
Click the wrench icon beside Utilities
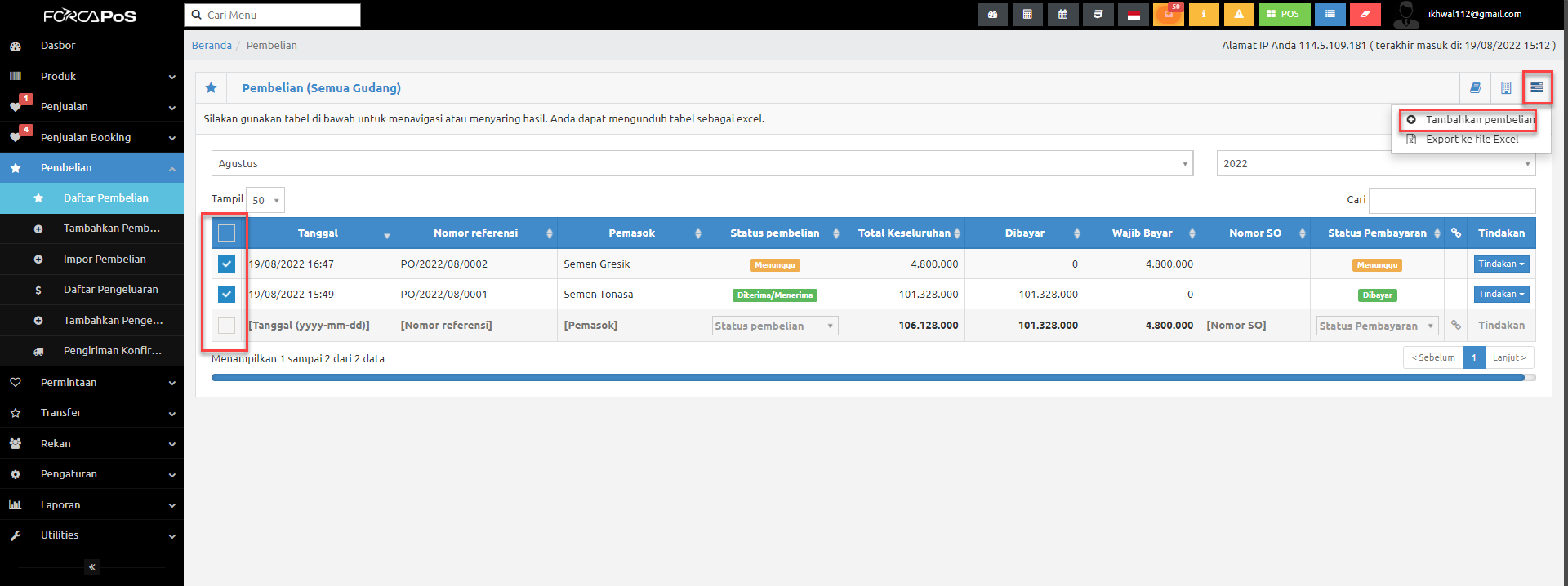16,536
